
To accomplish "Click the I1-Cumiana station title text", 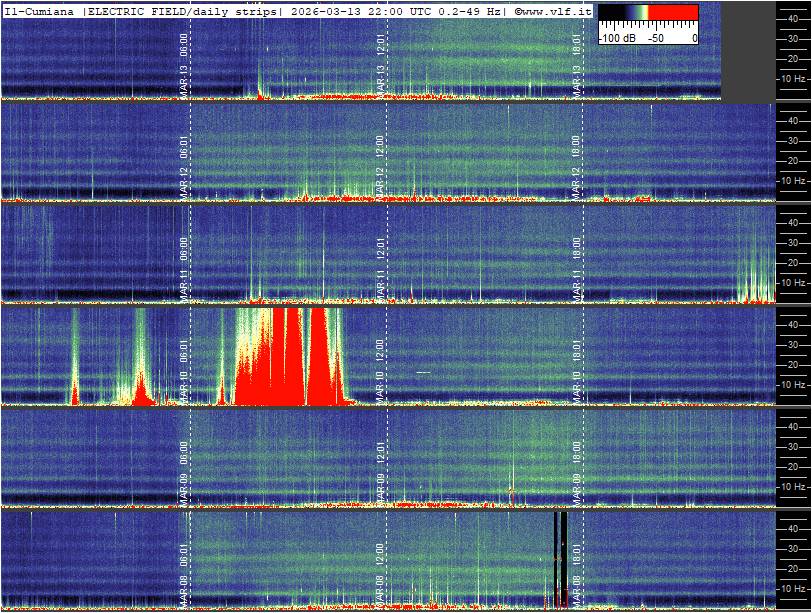I will 40,12.
